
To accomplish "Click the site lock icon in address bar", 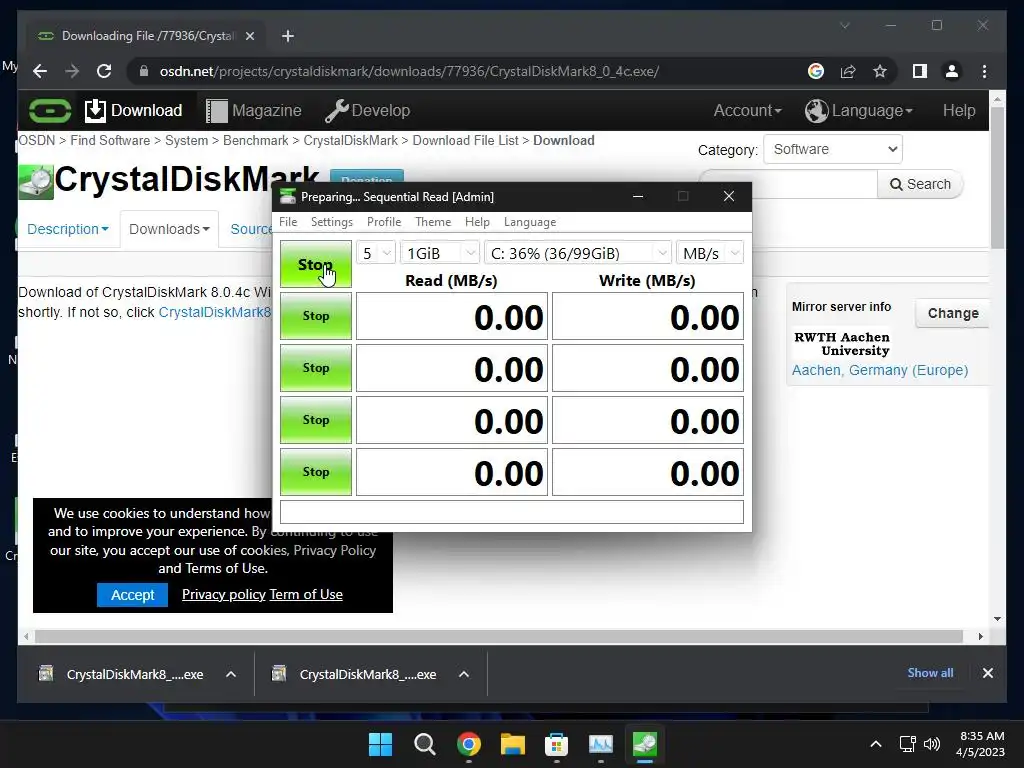I will tap(144, 71).
